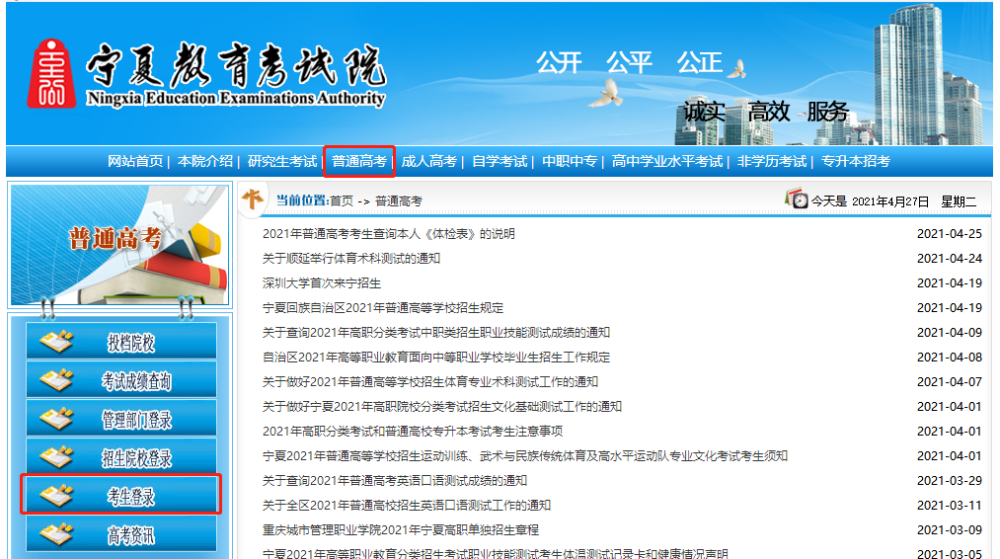Open the 研究生考试 nav item
The image size is (1000, 559).
click(x=282, y=161)
